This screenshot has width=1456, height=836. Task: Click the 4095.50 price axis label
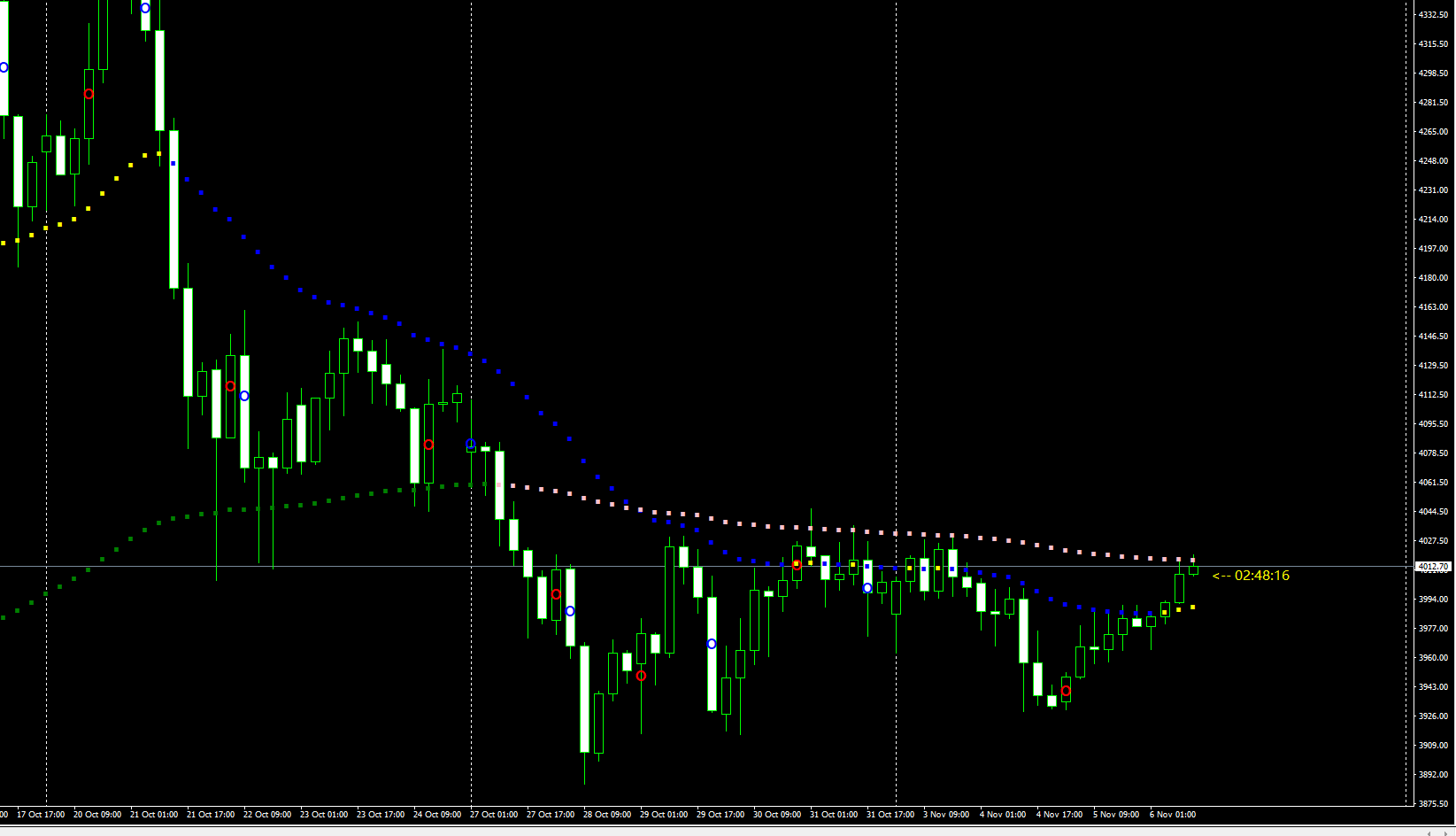[1433, 424]
